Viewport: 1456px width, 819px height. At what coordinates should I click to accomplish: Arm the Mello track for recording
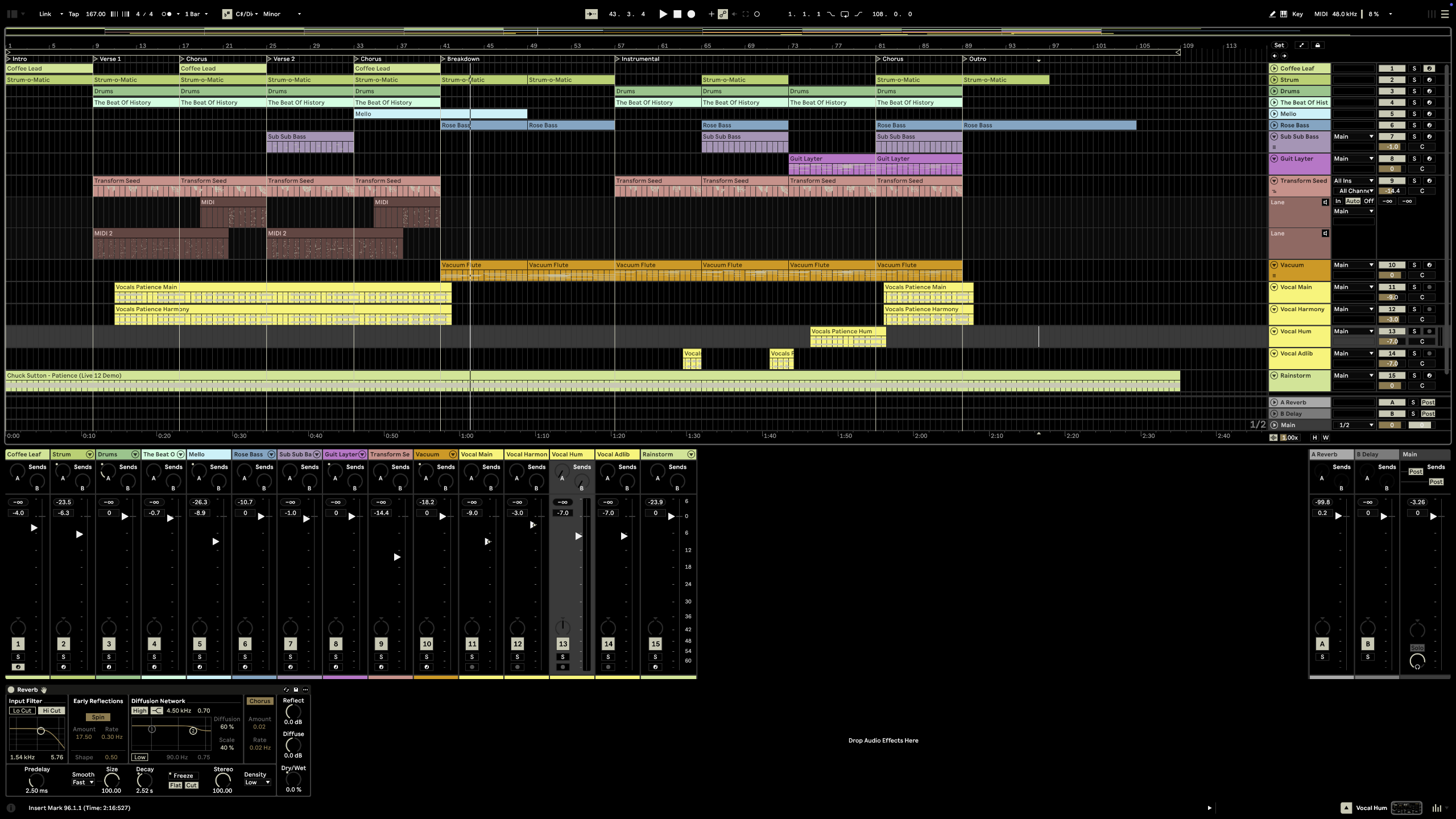[x=1429, y=114]
